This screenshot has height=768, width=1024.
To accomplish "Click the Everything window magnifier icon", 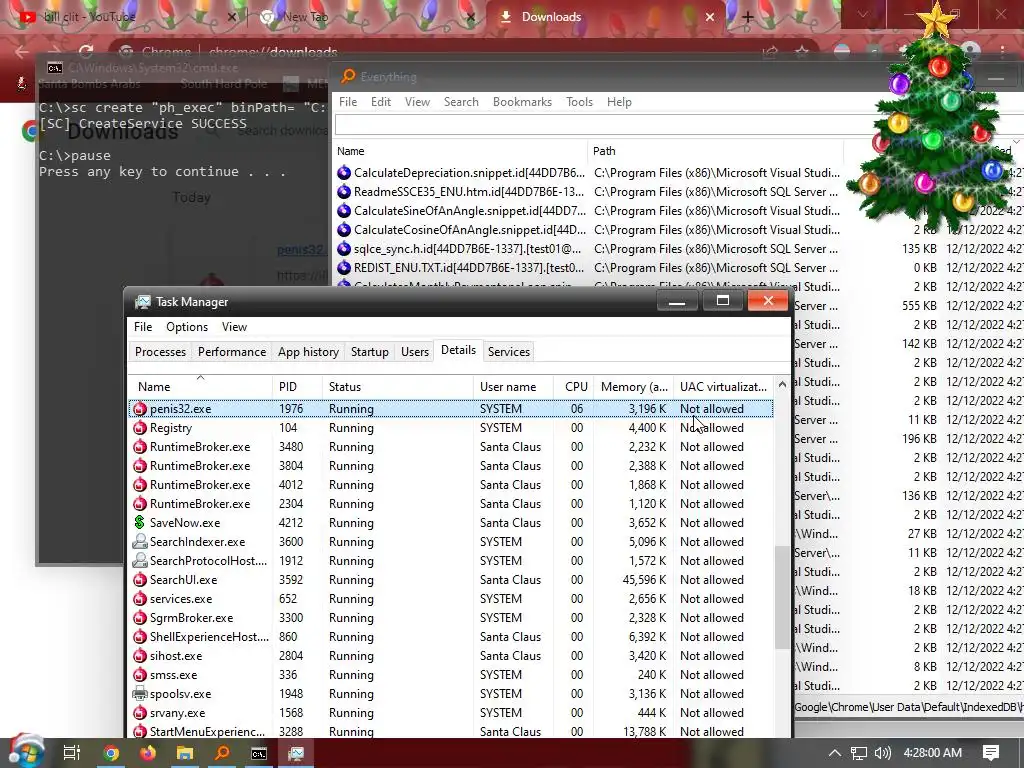I will tap(348, 76).
